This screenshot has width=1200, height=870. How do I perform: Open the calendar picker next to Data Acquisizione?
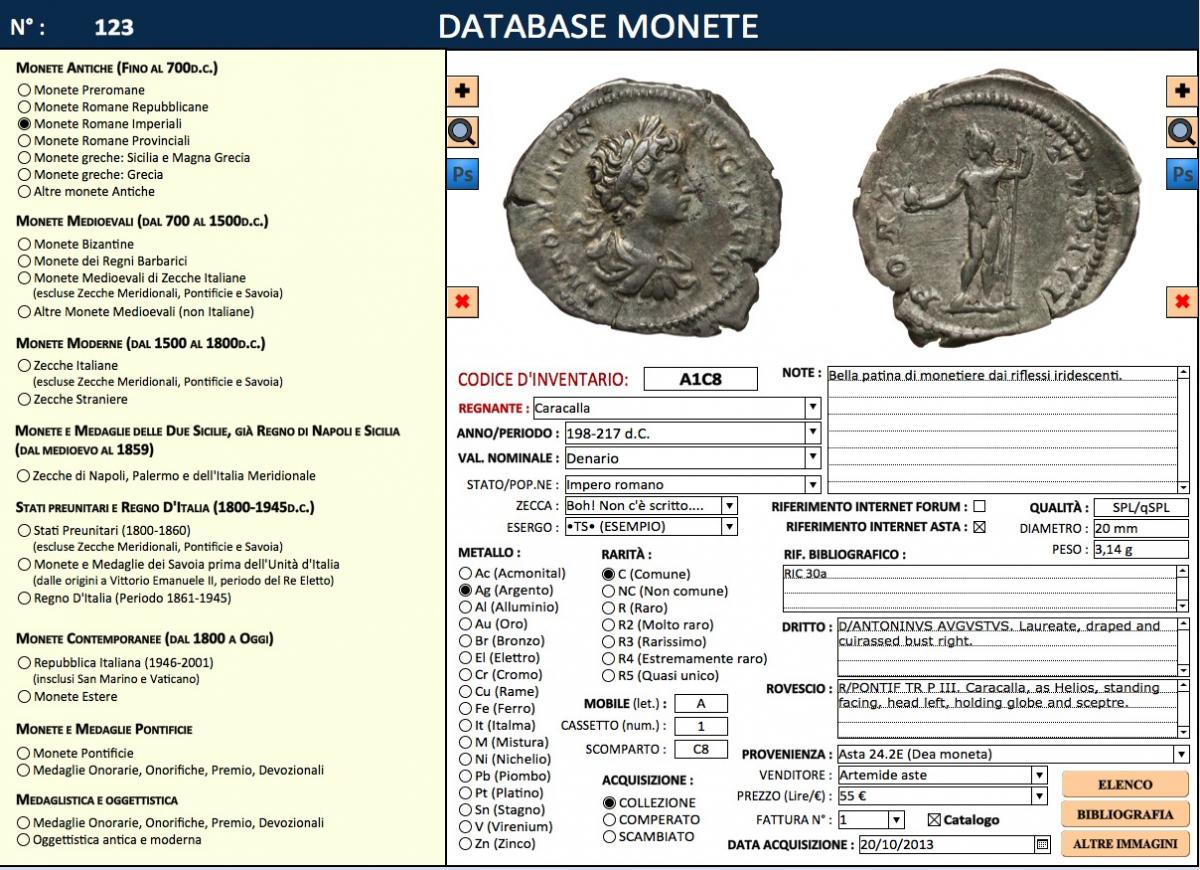[1042, 845]
